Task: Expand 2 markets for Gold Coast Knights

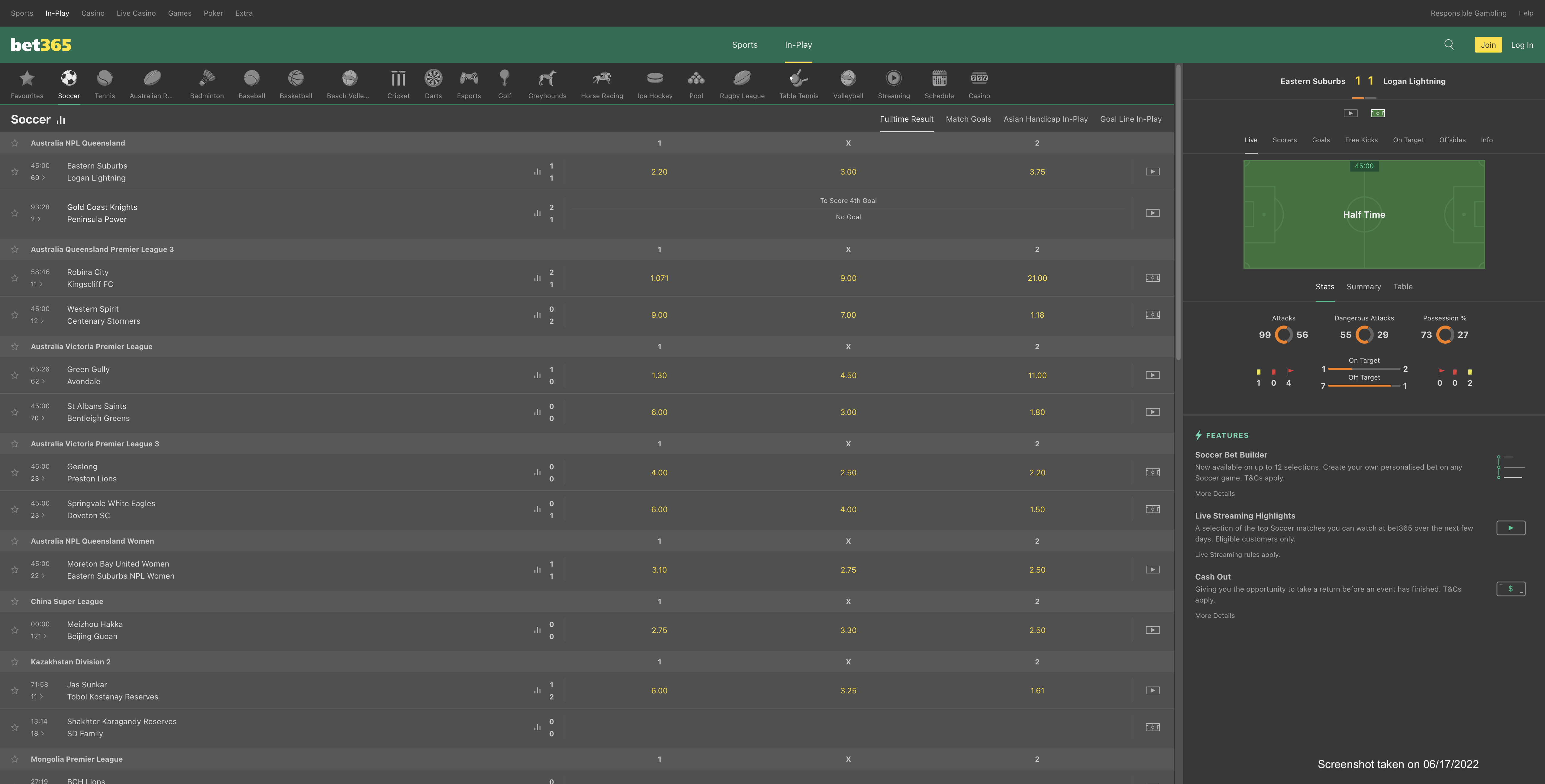Action: coord(36,219)
